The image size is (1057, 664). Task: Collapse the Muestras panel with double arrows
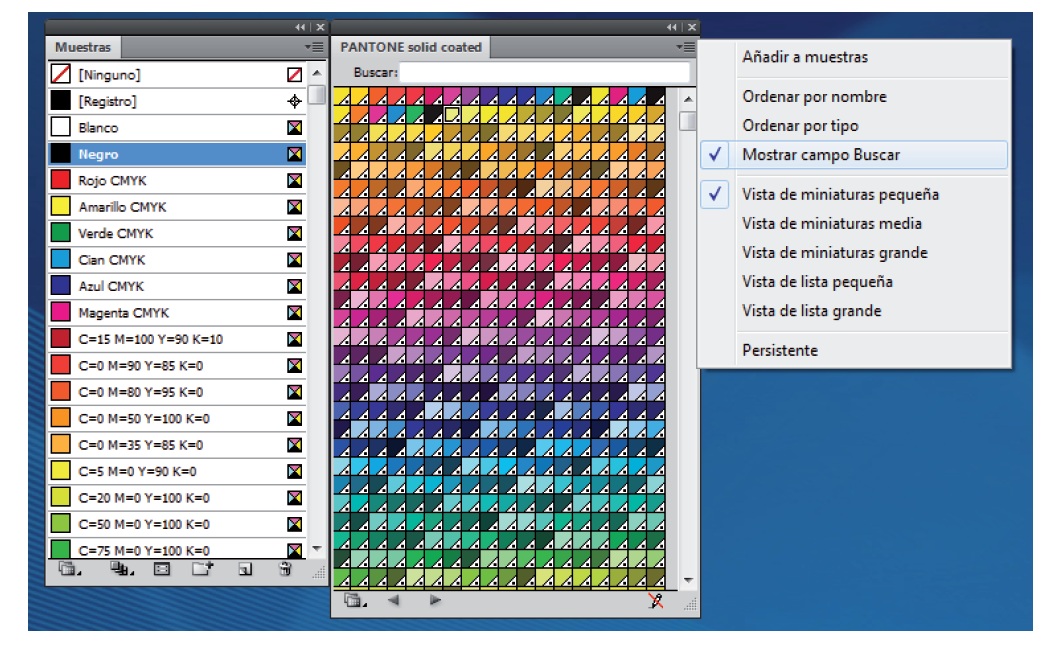coord(300,27)
